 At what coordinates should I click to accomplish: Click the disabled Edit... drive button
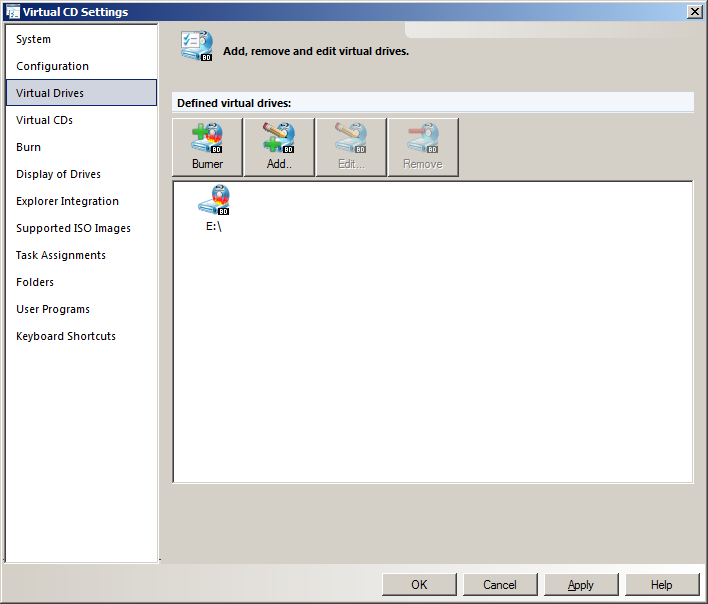click(351, 147)
